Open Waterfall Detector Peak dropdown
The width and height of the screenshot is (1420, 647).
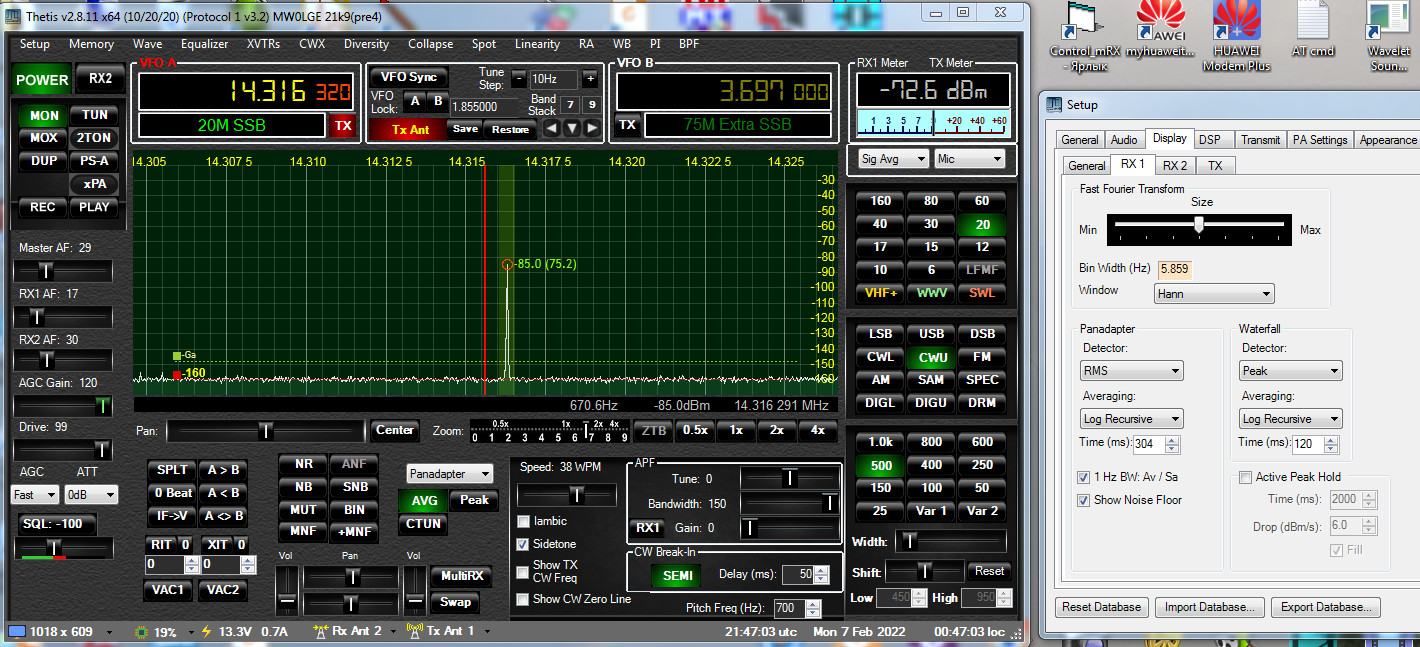(x=1290, y=371)
